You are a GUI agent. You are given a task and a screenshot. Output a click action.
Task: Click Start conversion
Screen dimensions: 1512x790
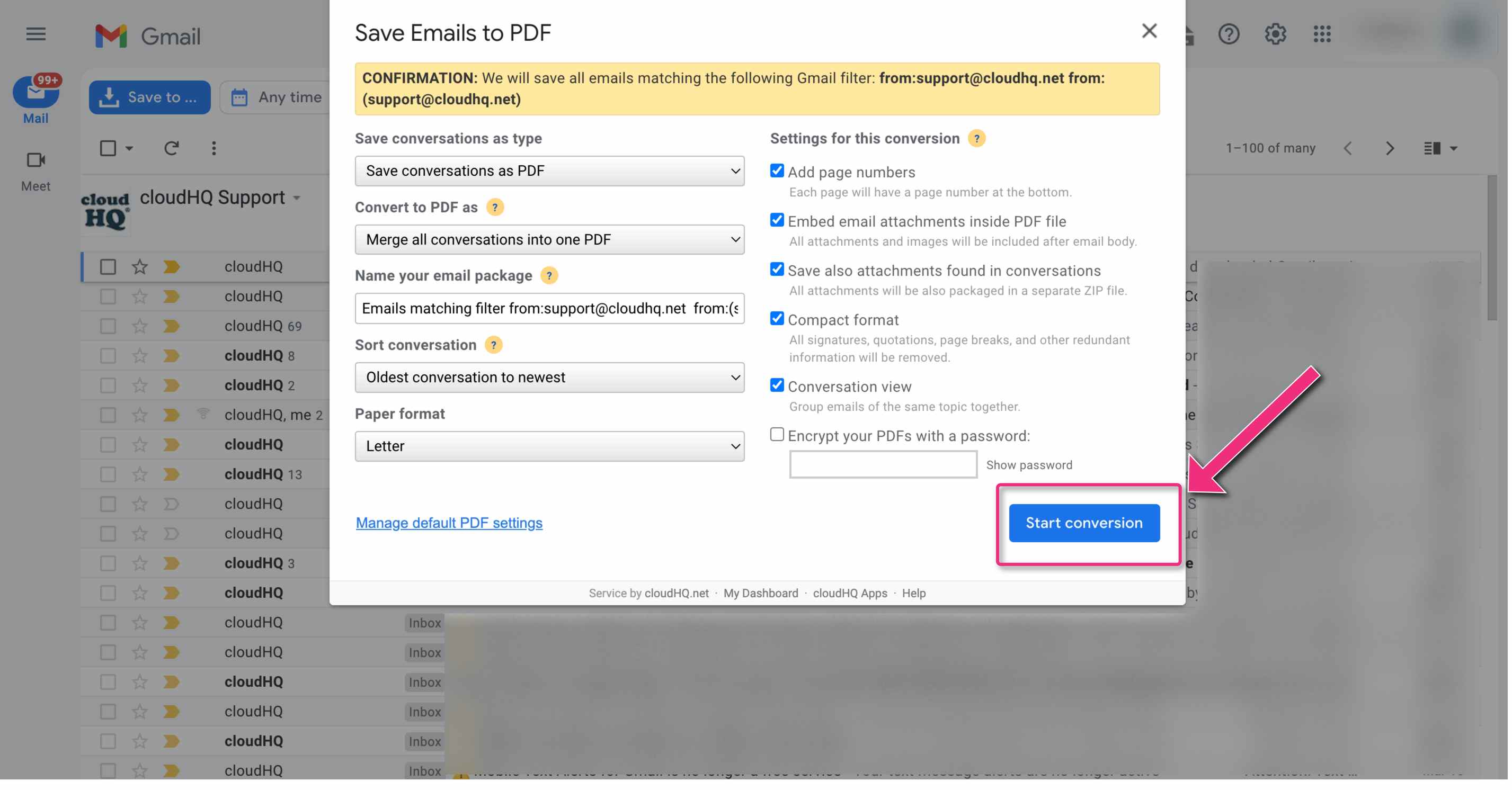[1084, 523]
